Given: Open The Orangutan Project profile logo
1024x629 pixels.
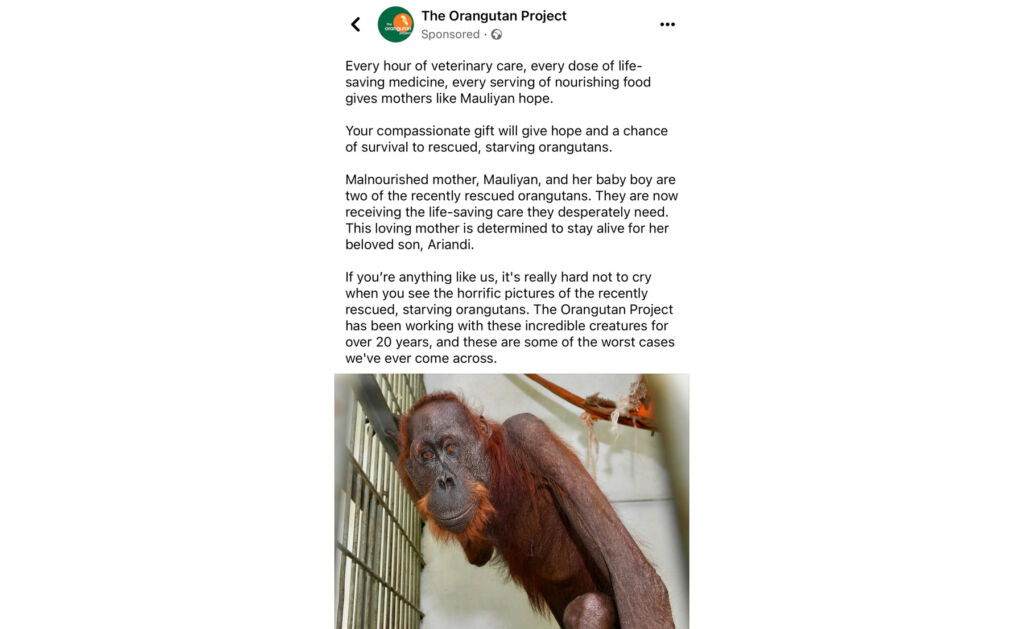Looking at the screenshot, I should click(396, 25).
